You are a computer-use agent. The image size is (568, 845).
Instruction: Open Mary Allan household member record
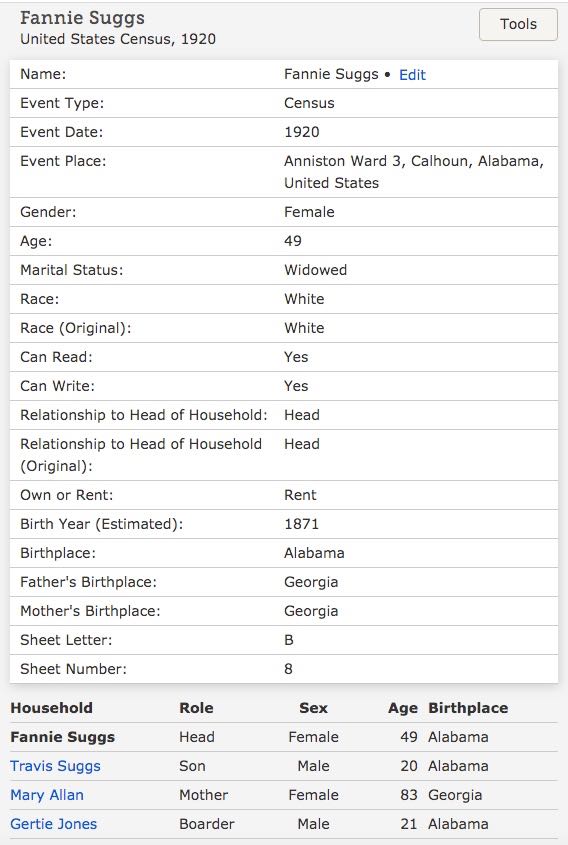(x=47, y=795)
